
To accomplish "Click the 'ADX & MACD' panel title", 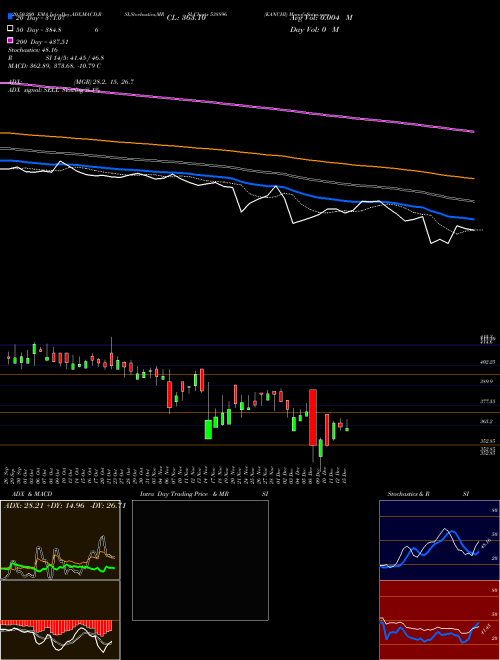I will (x=32, y=494).
